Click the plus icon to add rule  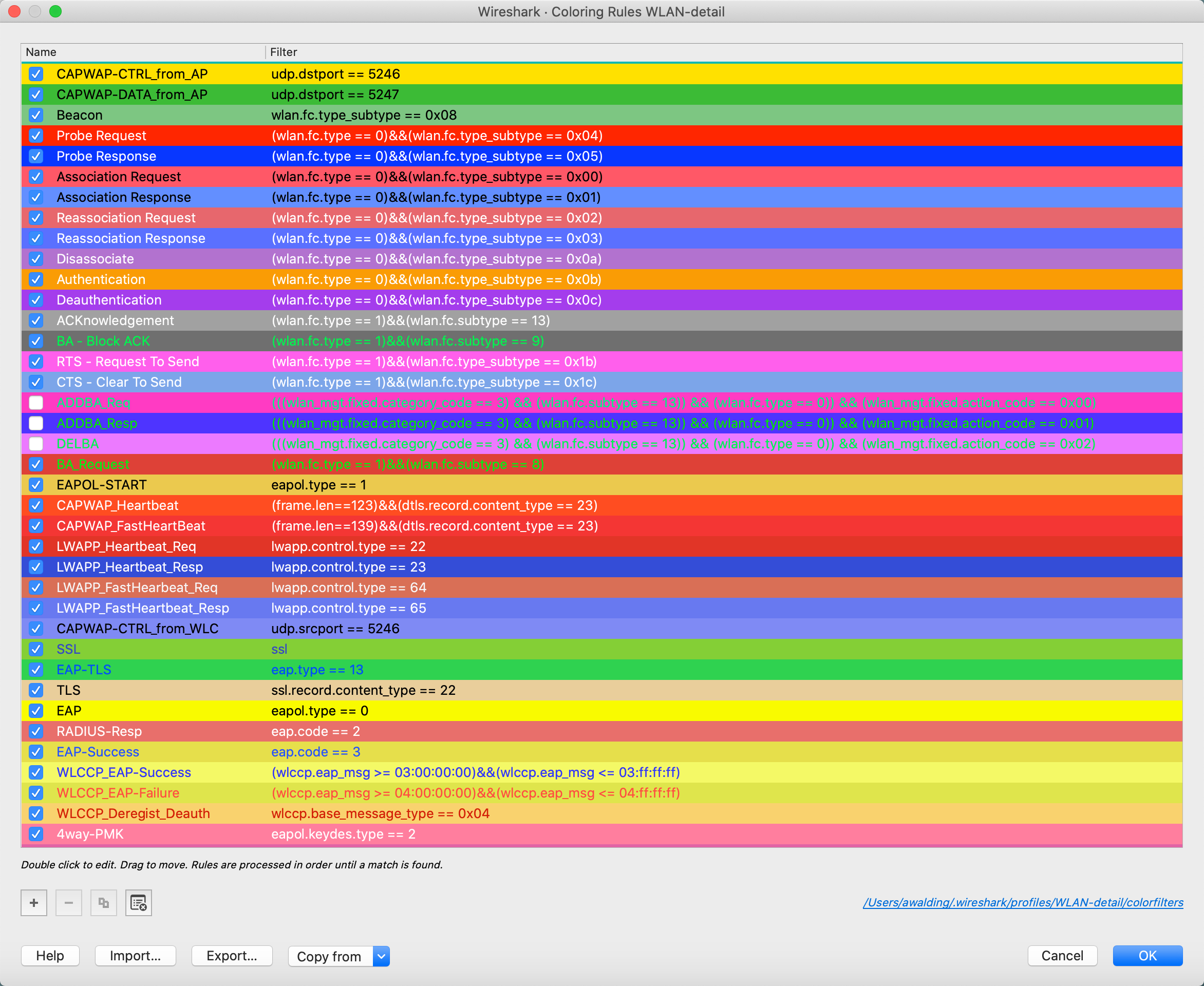tap(34, 902)
